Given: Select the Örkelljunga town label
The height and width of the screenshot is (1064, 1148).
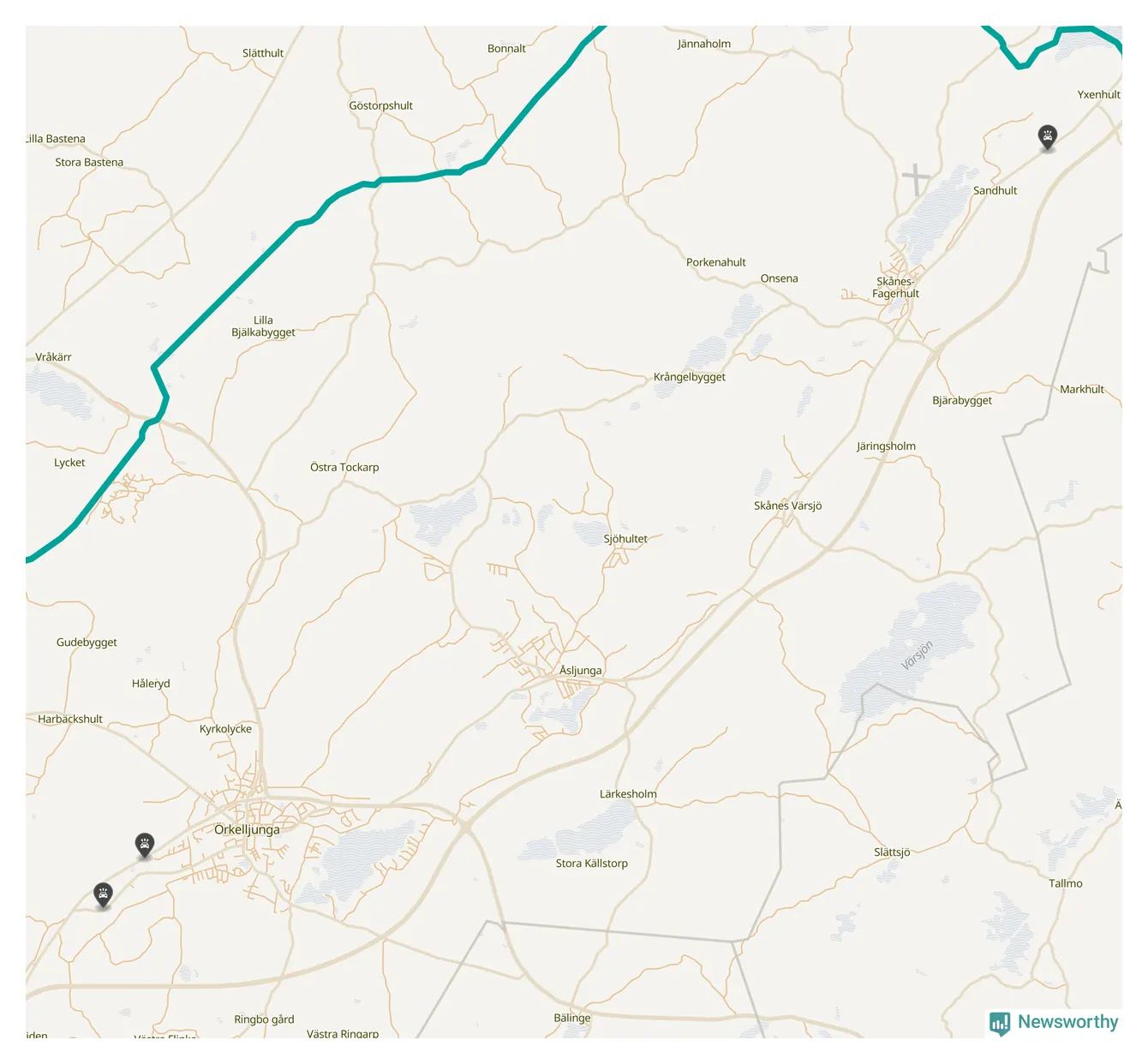Looking at the screenshot, I should pos(247,830).
